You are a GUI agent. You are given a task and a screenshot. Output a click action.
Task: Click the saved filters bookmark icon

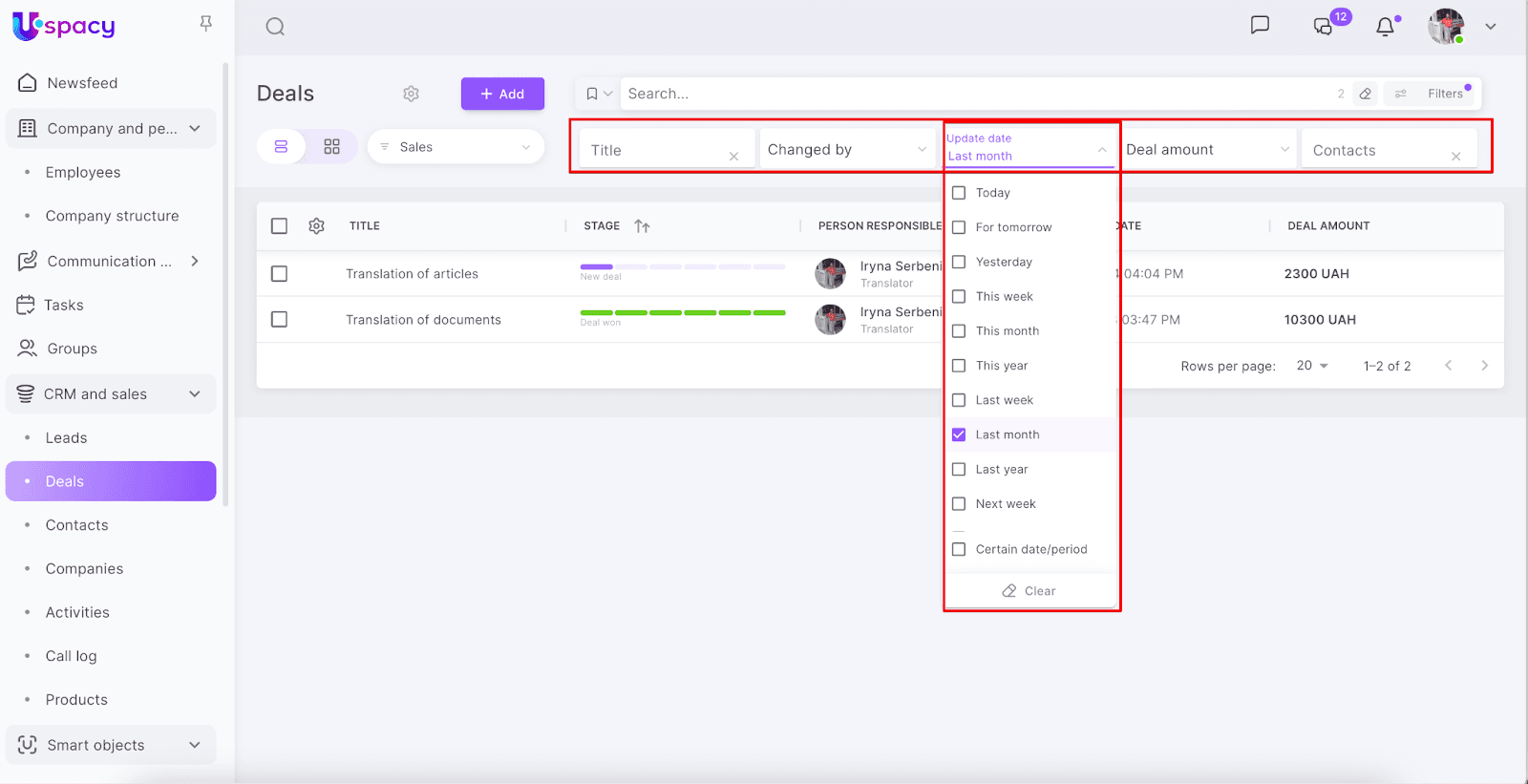pos(592,94)
